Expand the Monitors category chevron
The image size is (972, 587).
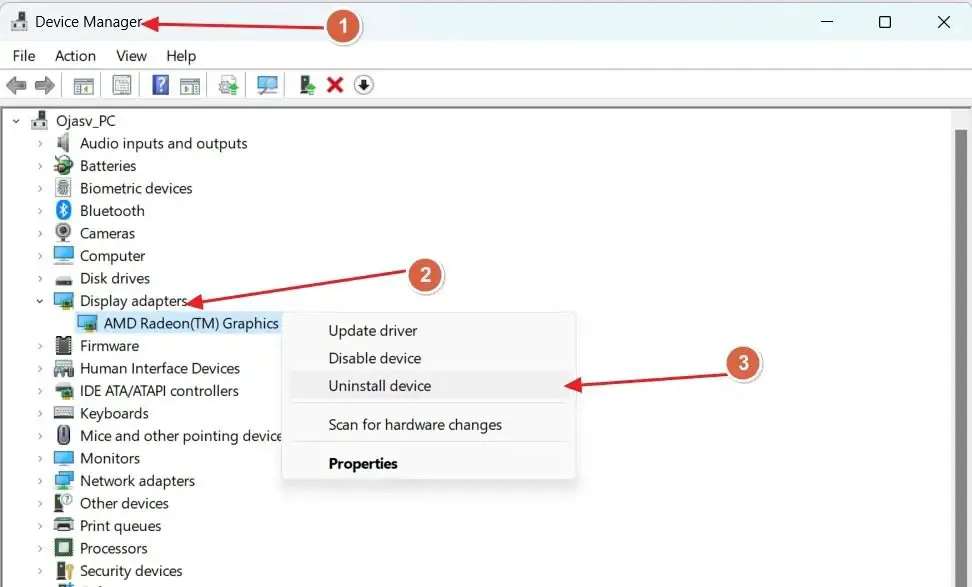pos(40,459)
